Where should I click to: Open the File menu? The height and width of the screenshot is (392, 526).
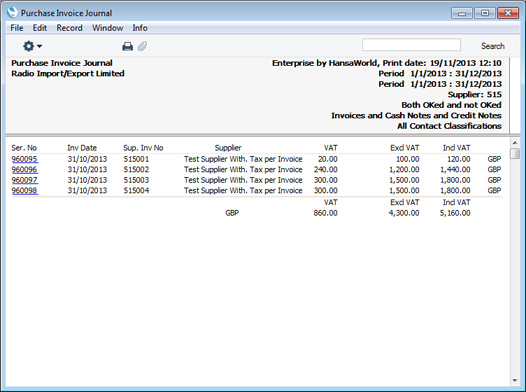[17, 28]
